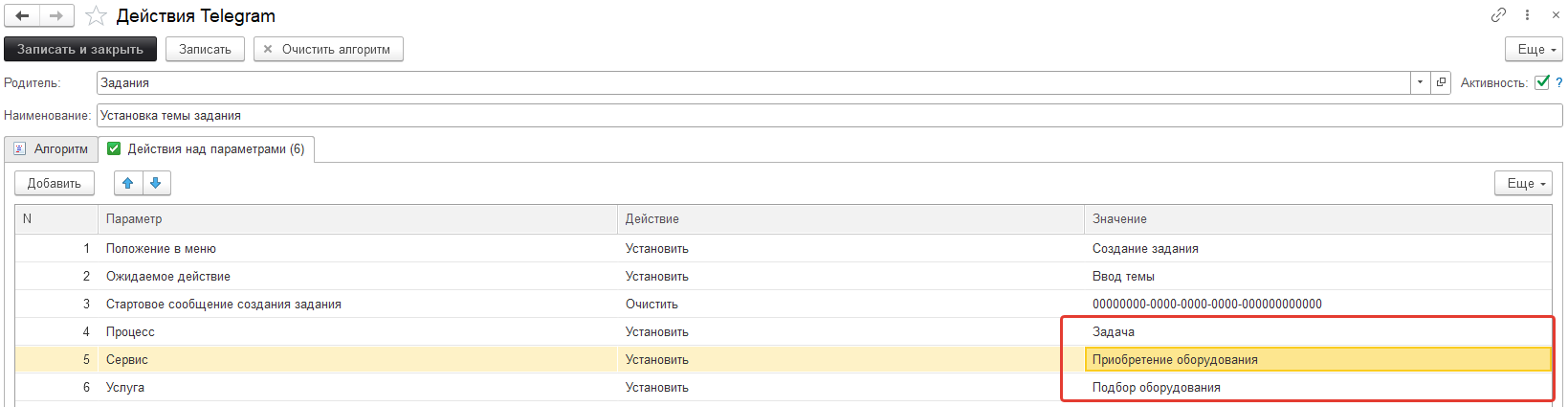The image size is (1568, 407).
Task: Toggle the Активность checkbox
Action: coord(1542,82)
